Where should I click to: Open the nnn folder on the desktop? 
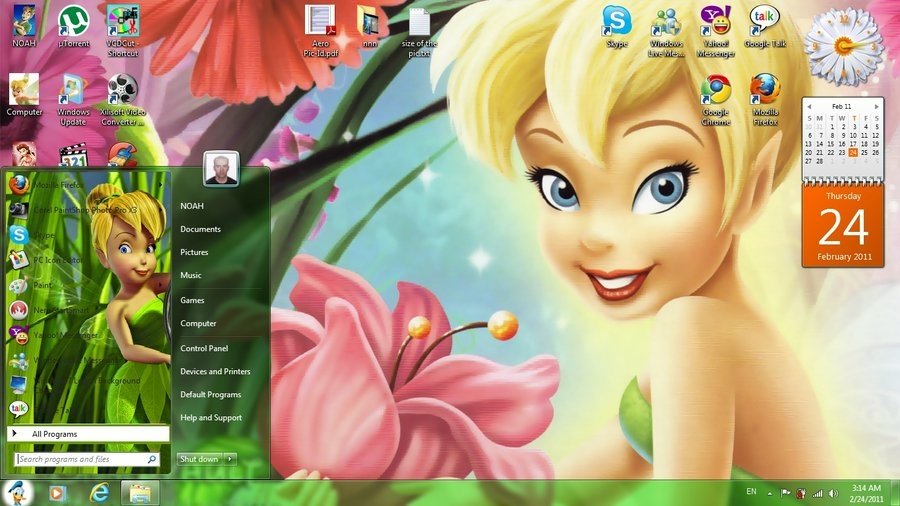(370, 26)
